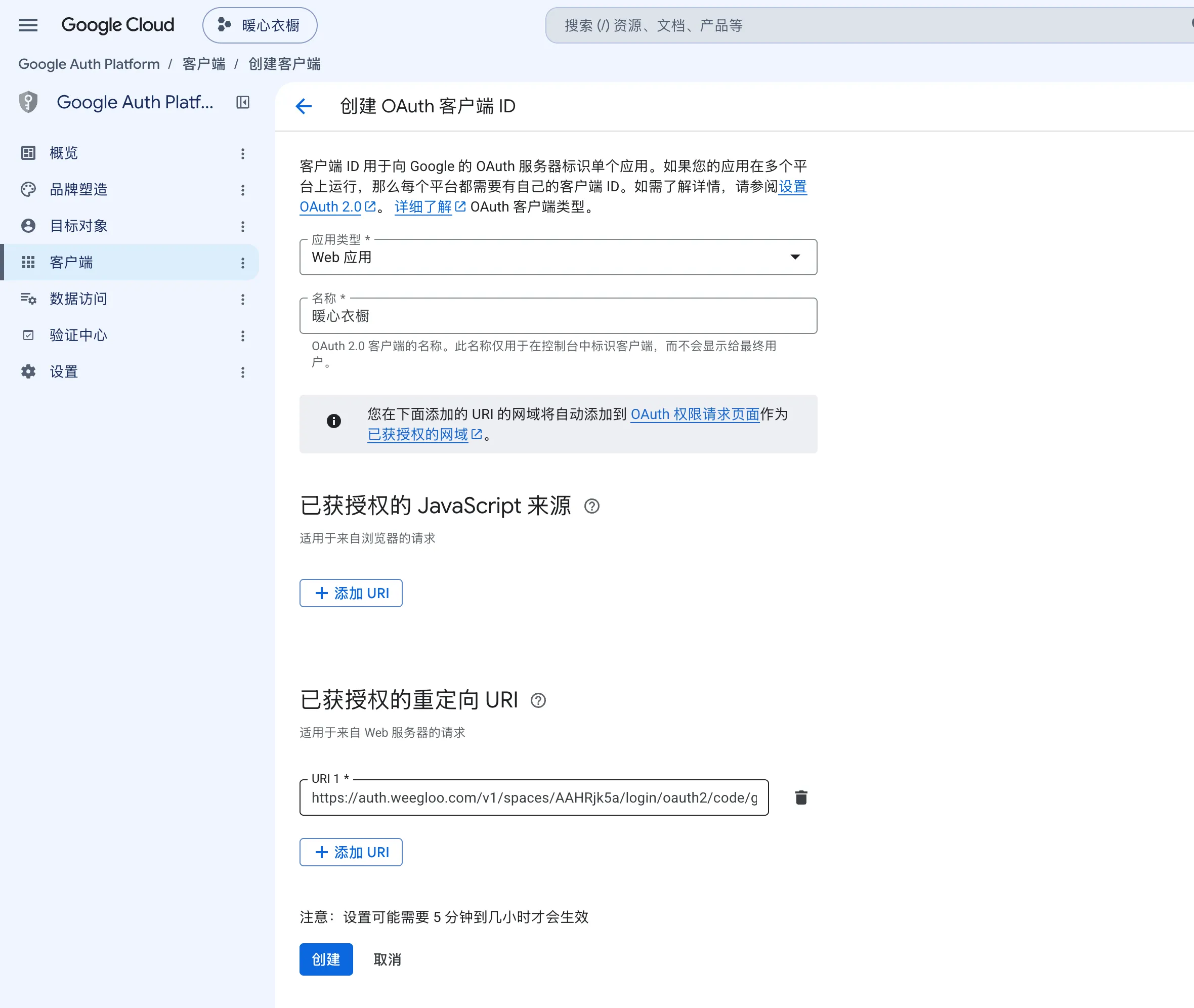Open the 暖心衣橱 project selector
This screenshot has width=1194, height=1008.
coord(260,25)
